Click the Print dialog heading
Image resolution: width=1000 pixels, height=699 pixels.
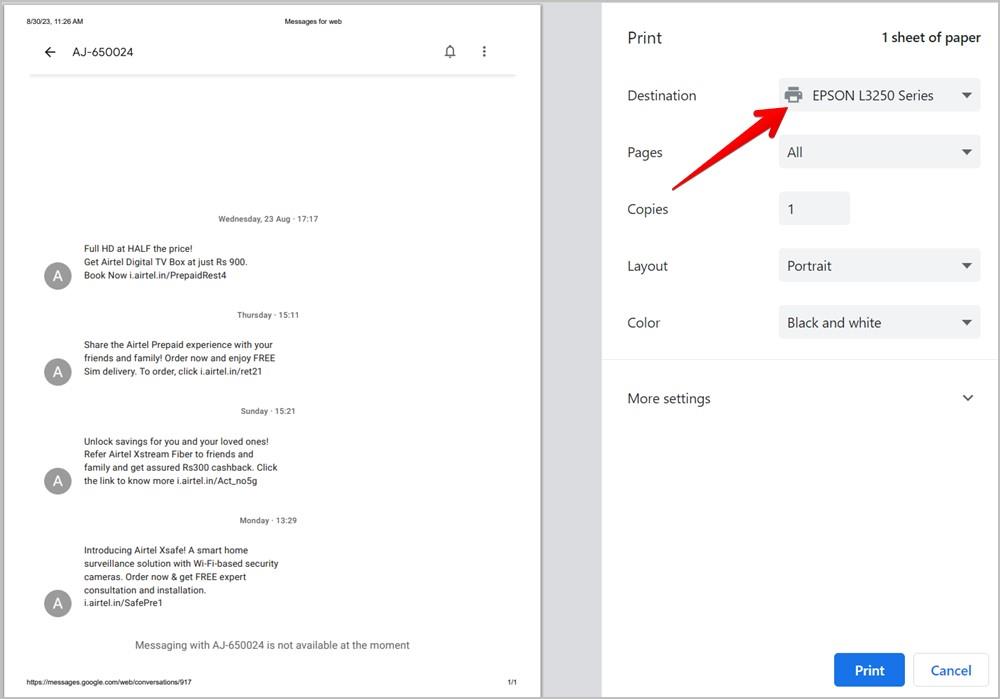point(644,38)
